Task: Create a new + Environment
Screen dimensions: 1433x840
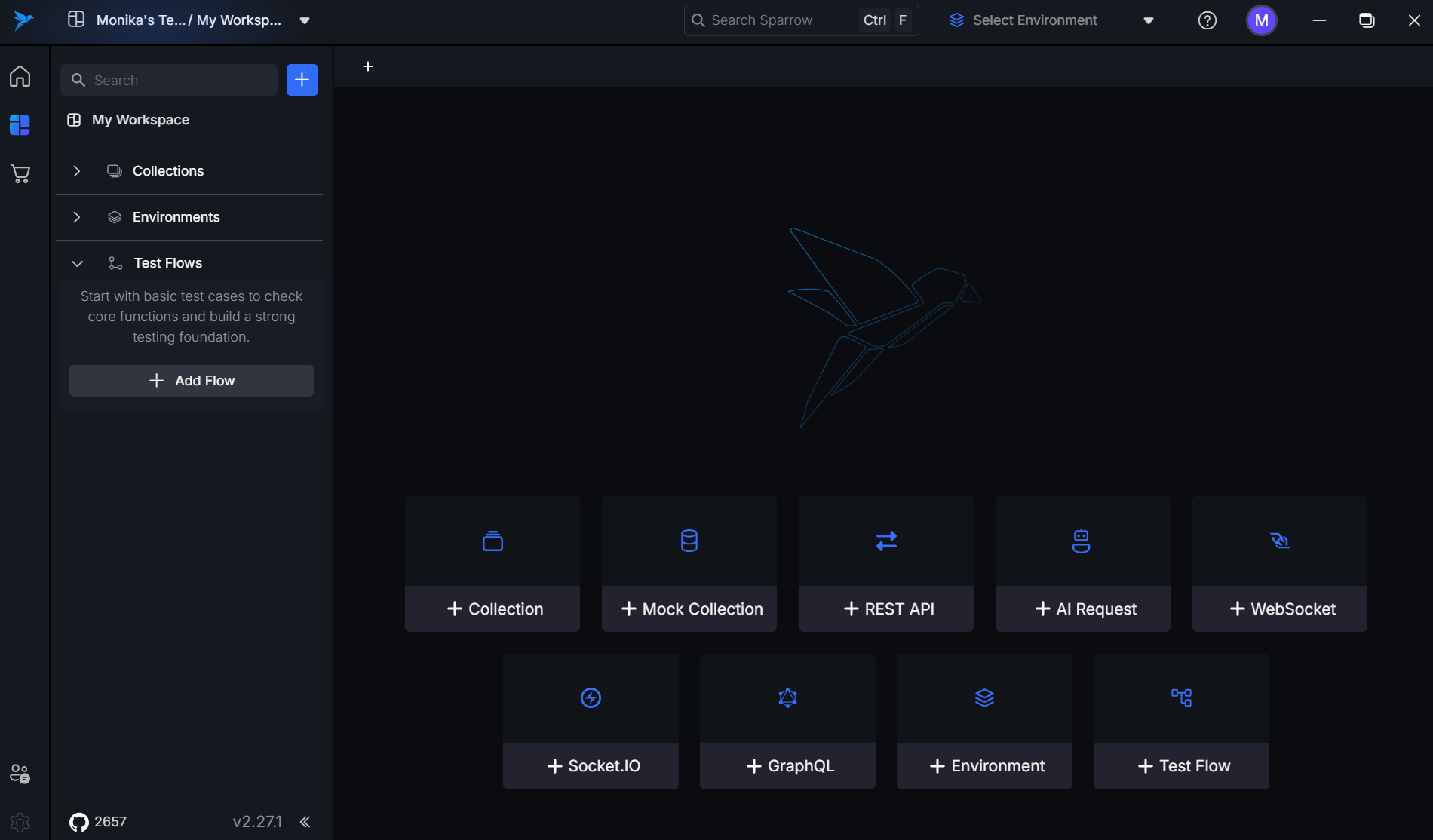Action: click(985, 766)
